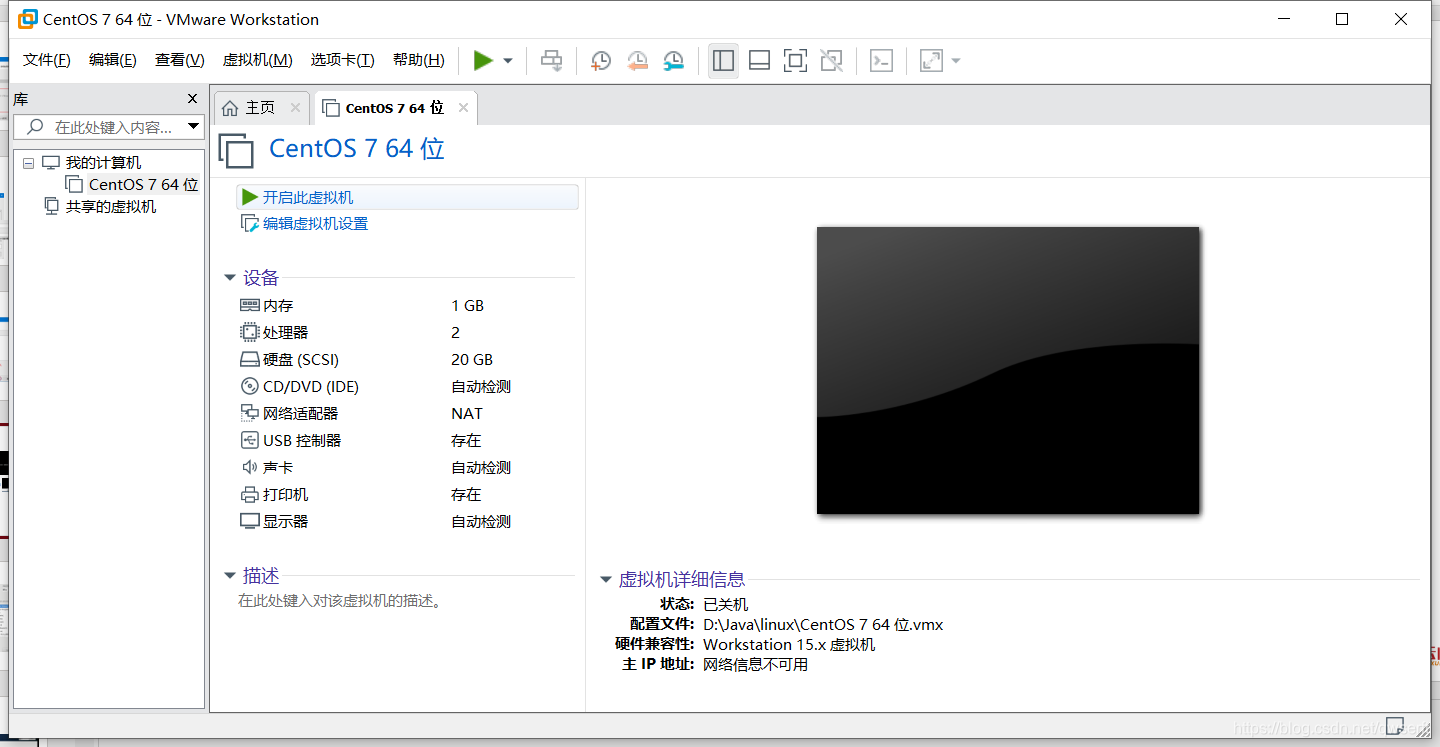Click the USB 控制器 device icon
The width and height of the screenshot is (1440, 747).
(x=250, y=441)
